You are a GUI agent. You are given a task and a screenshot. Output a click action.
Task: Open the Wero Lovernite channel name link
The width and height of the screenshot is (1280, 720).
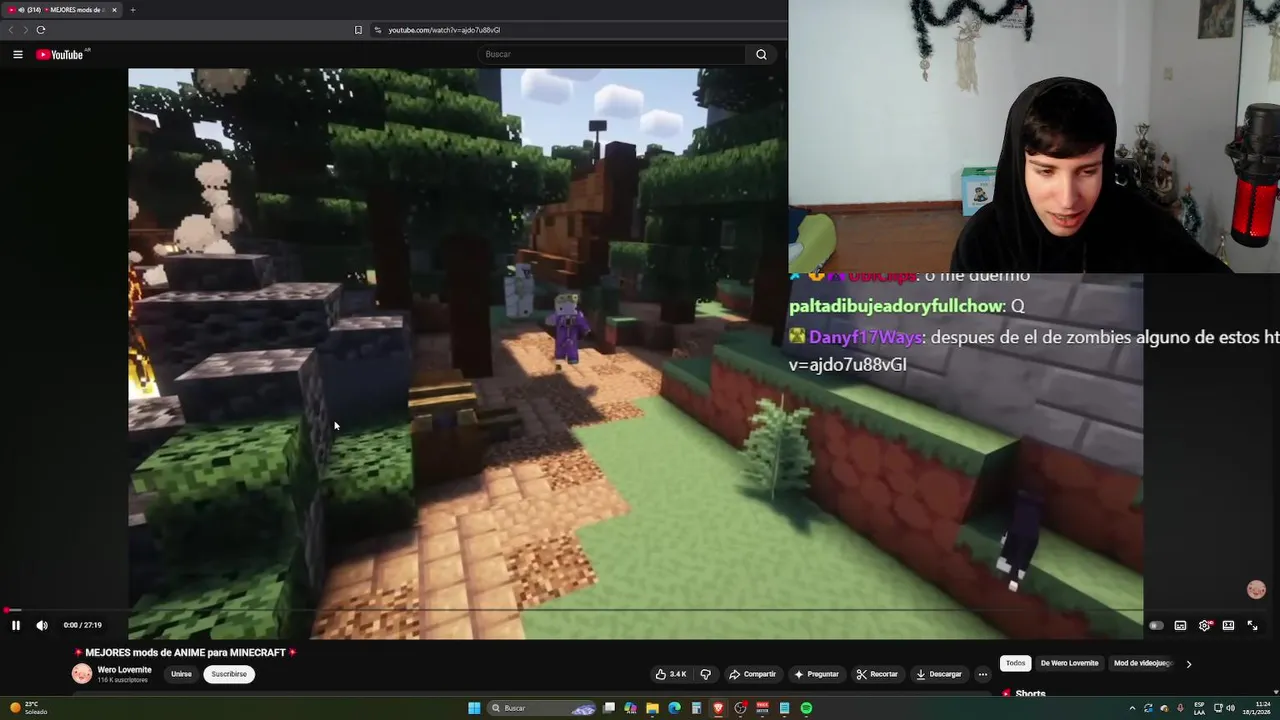tap(124, 670)
